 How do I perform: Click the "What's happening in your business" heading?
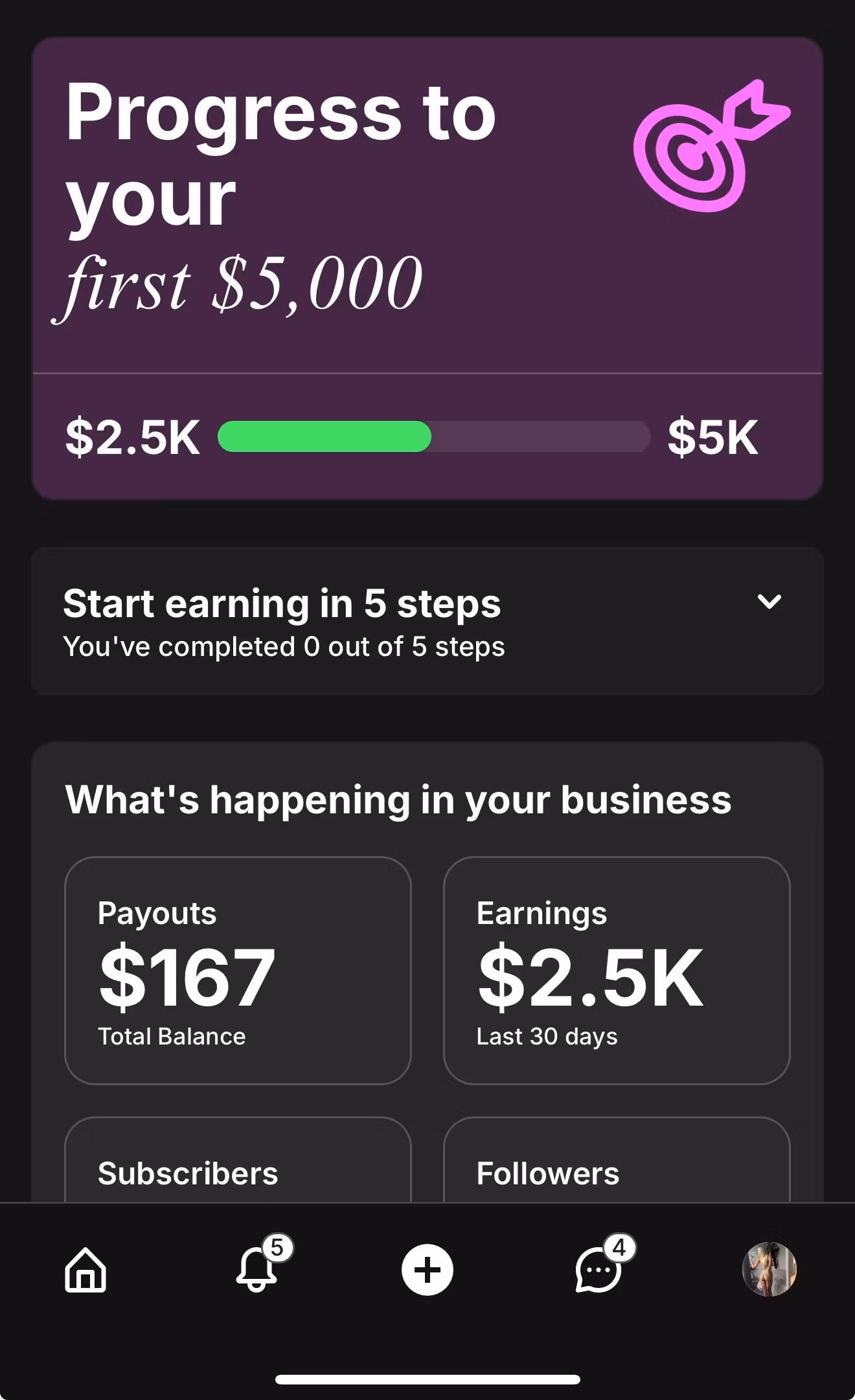click(x=398, y=800)
